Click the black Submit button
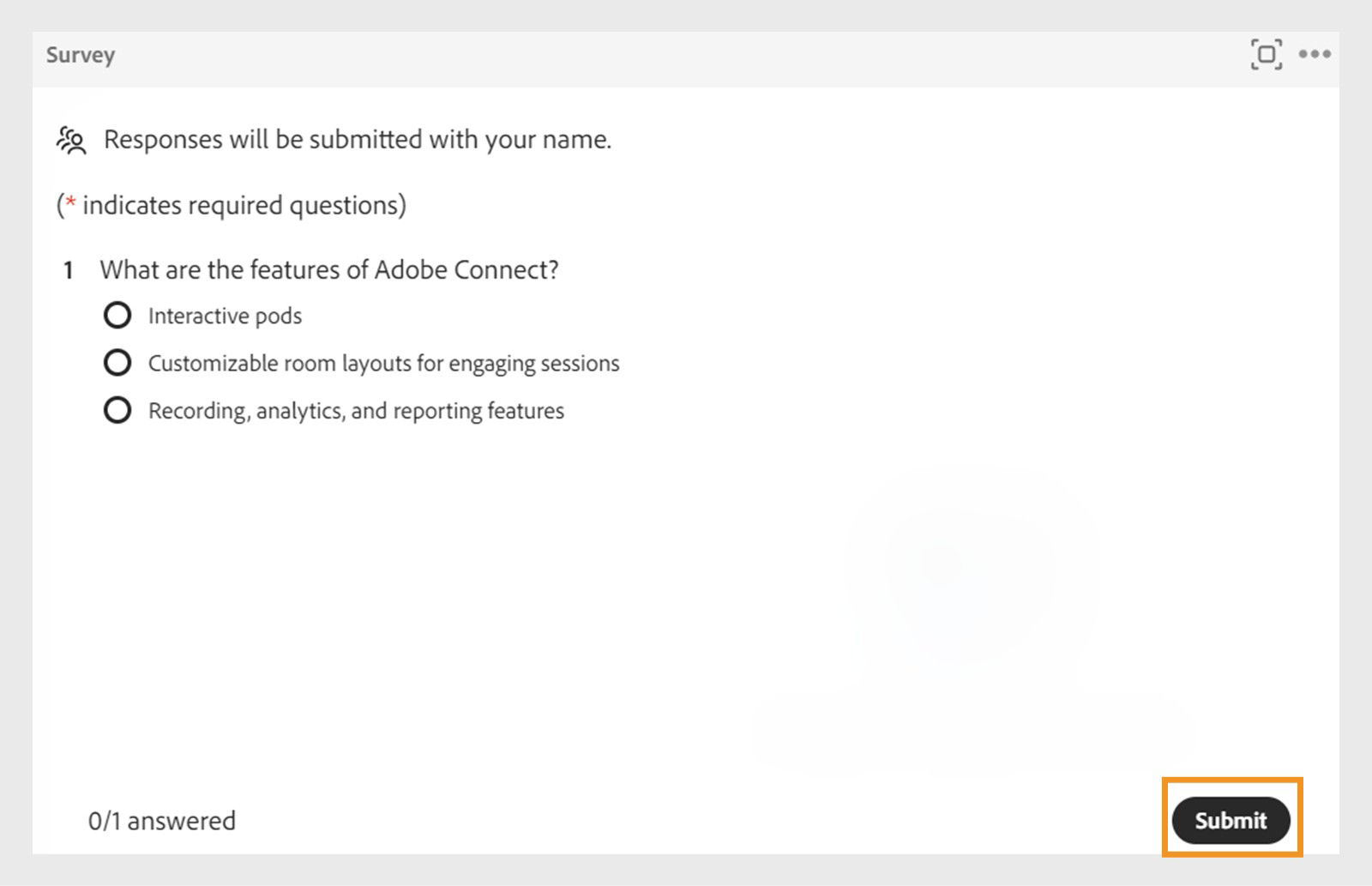 coord(1231,820)
